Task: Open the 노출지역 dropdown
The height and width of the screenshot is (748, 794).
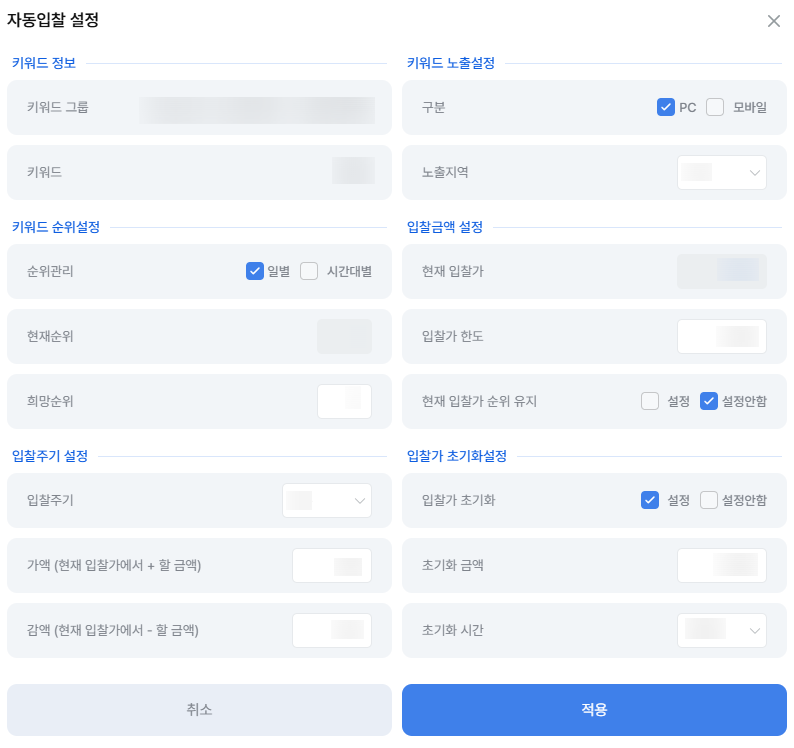Action: pos(722,172)
